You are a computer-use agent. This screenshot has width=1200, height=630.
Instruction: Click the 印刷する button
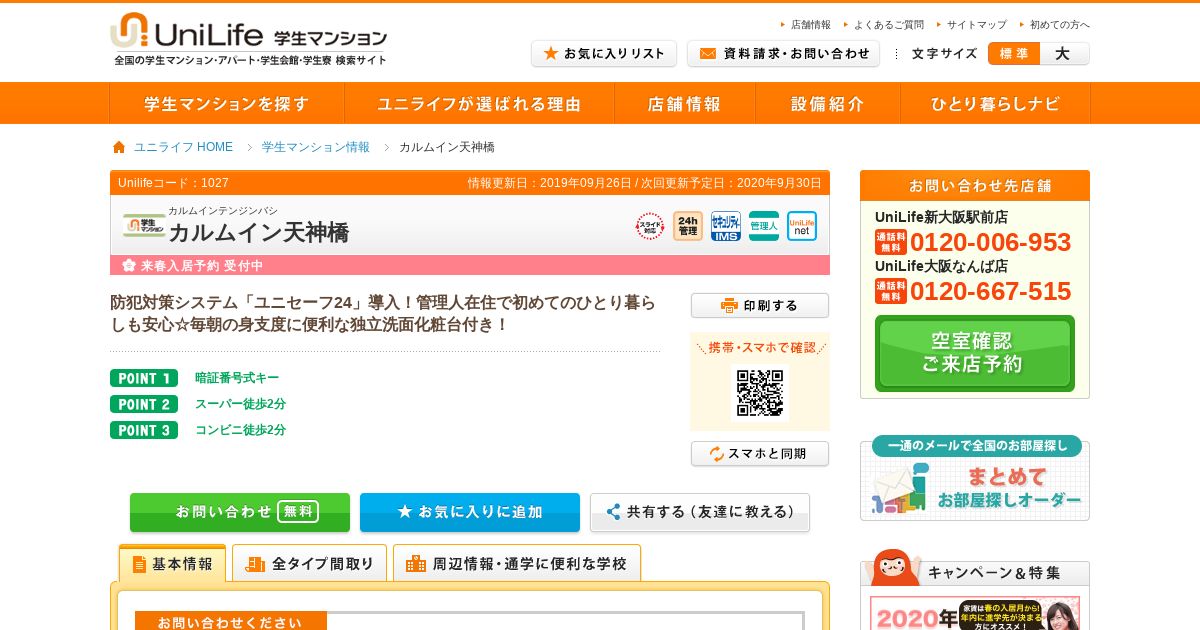[x=760, y=305]
